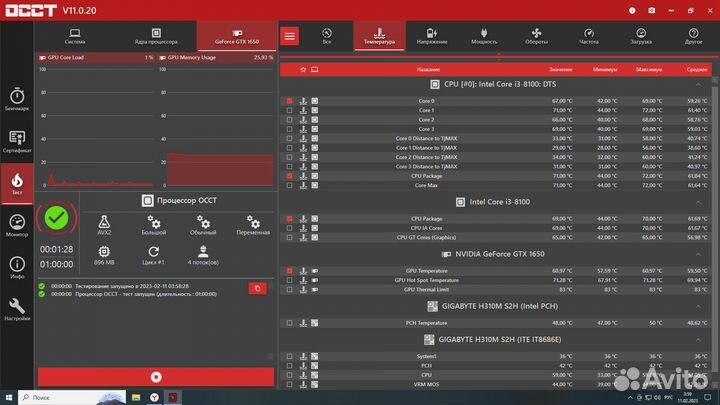The width and height of the screenshot is (720, 405).
Task: Switch to the Ядра процессора graph tab
Action: coord(155,37)
